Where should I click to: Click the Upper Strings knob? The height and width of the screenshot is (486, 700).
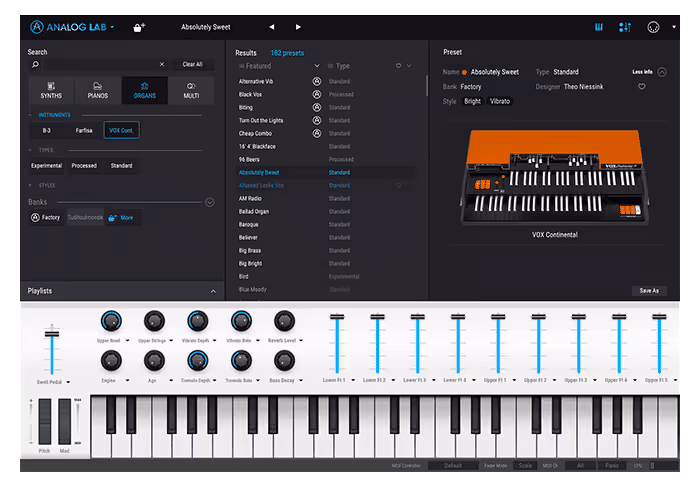click(154, 321)
